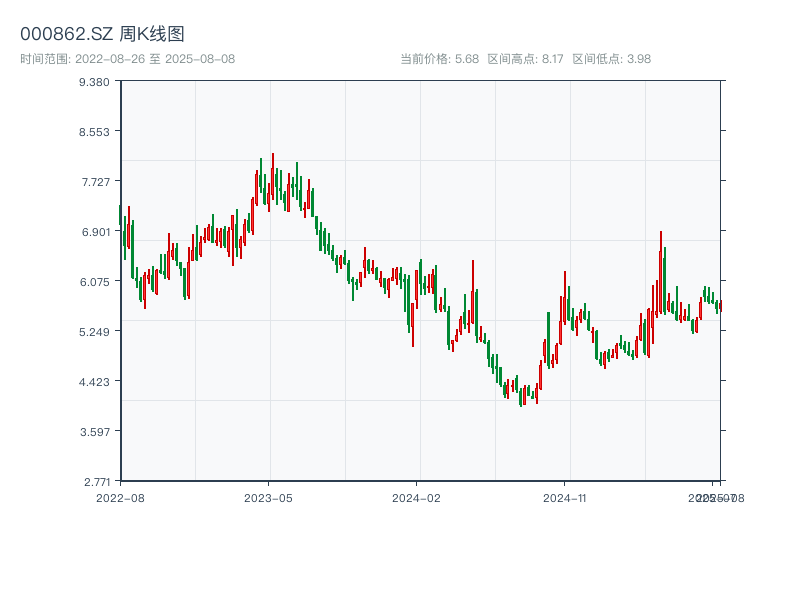Click the 2022-08 x-axis label
Image resolution: width=800 pixels, height=600 pixels.
[x=120, y=498]
